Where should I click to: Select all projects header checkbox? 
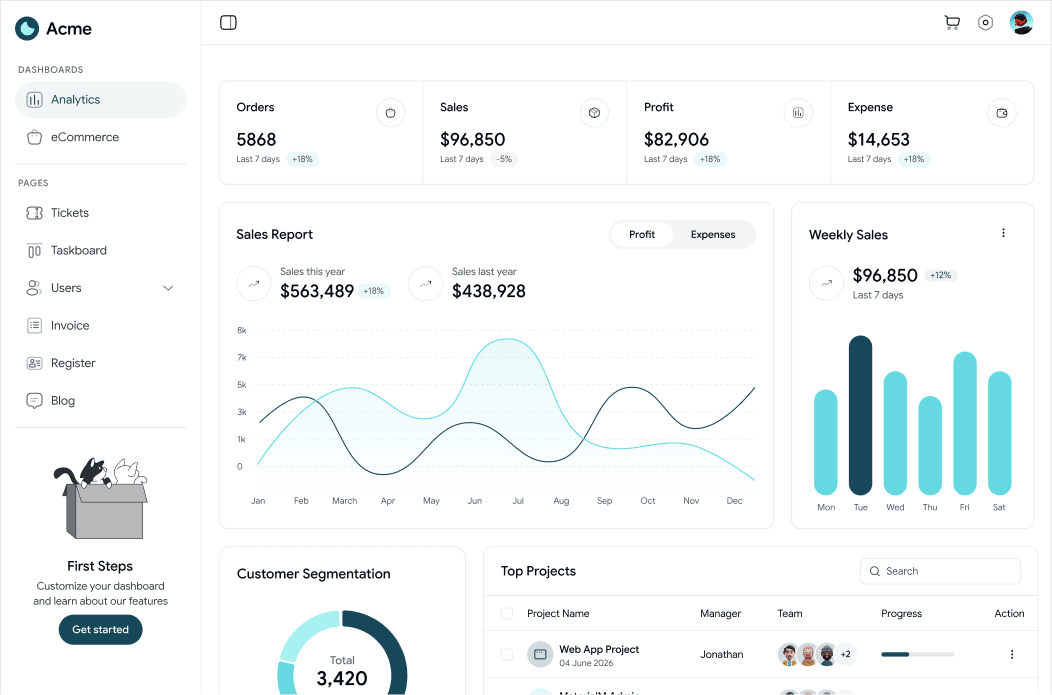click(507, 614)
